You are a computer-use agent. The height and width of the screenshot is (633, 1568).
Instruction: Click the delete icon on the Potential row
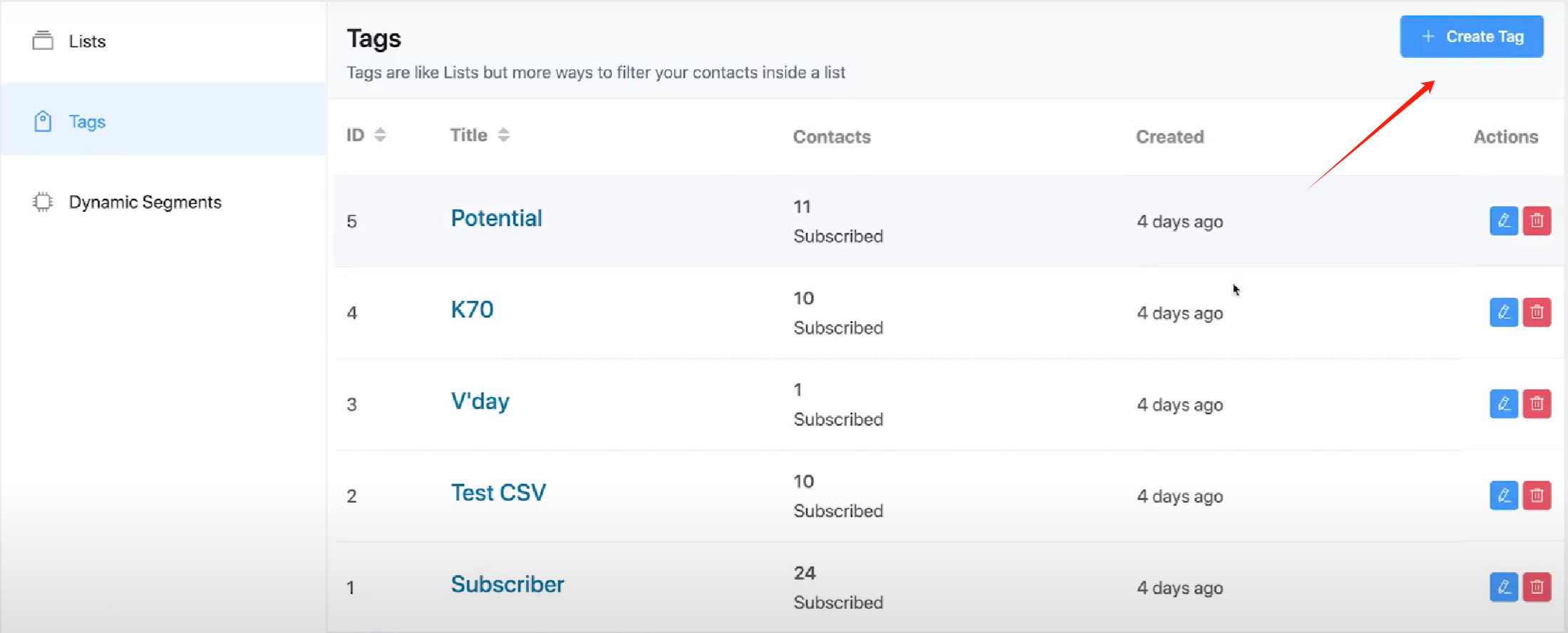tap(1537, 221)
